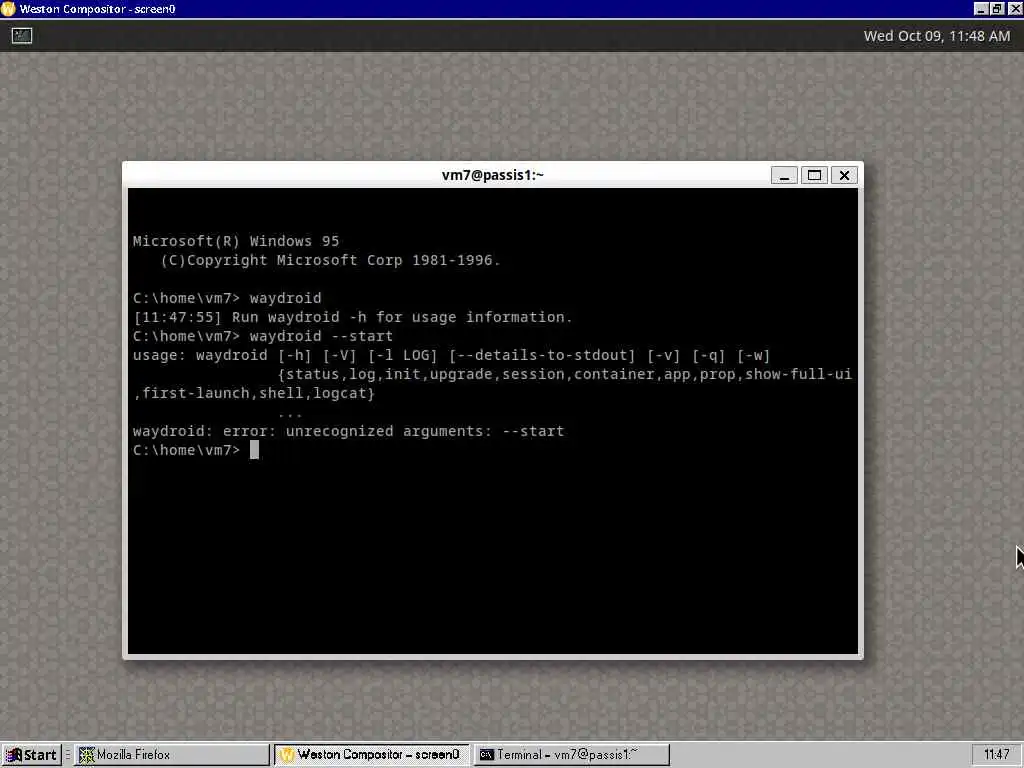Viewport: 1024px width, 768px height.
Task: Restore the Weston Compositor outer window
Action: pos(997,9)
